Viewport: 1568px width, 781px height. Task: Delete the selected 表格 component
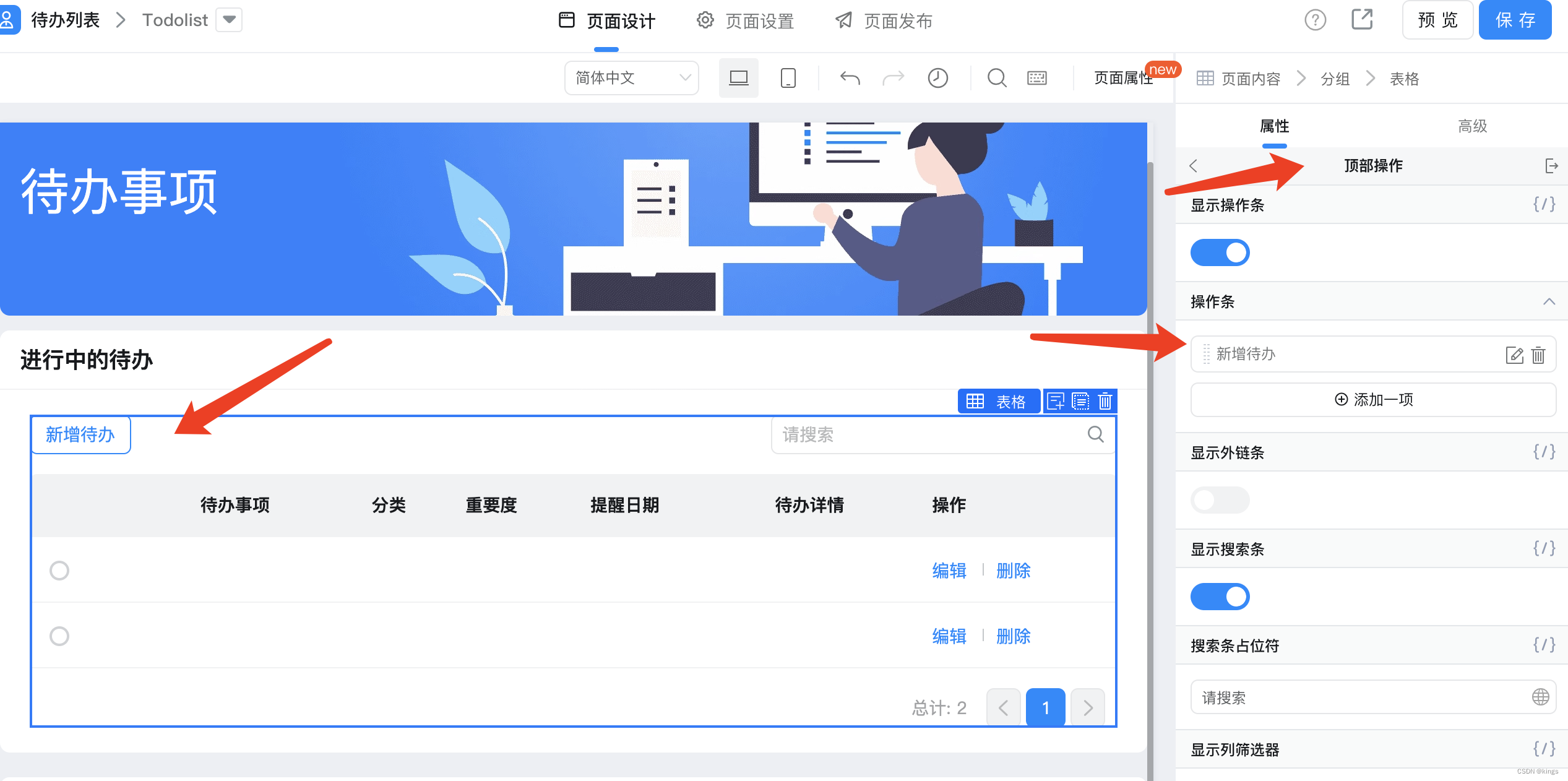coord(1105,402)
